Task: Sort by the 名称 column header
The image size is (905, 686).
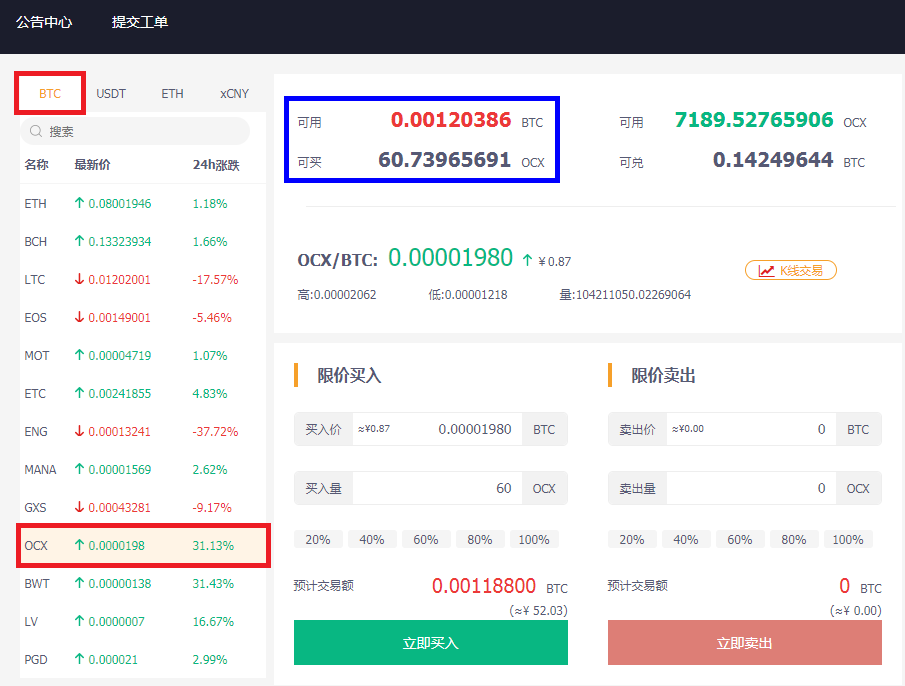Action: coord(36,165)
